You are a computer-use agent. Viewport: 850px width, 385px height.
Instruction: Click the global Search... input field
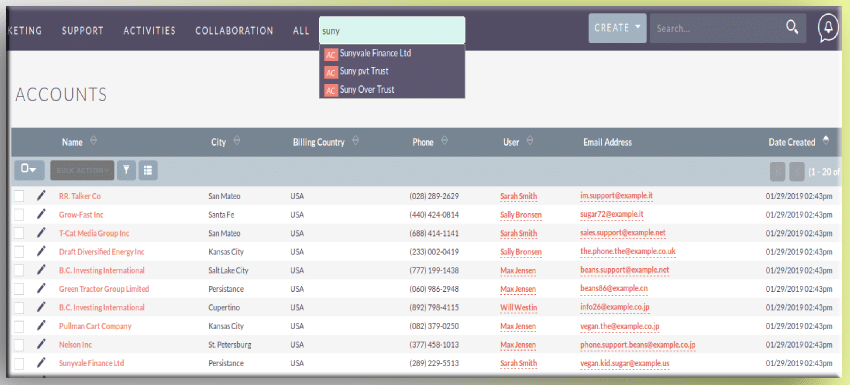[718, 28]
